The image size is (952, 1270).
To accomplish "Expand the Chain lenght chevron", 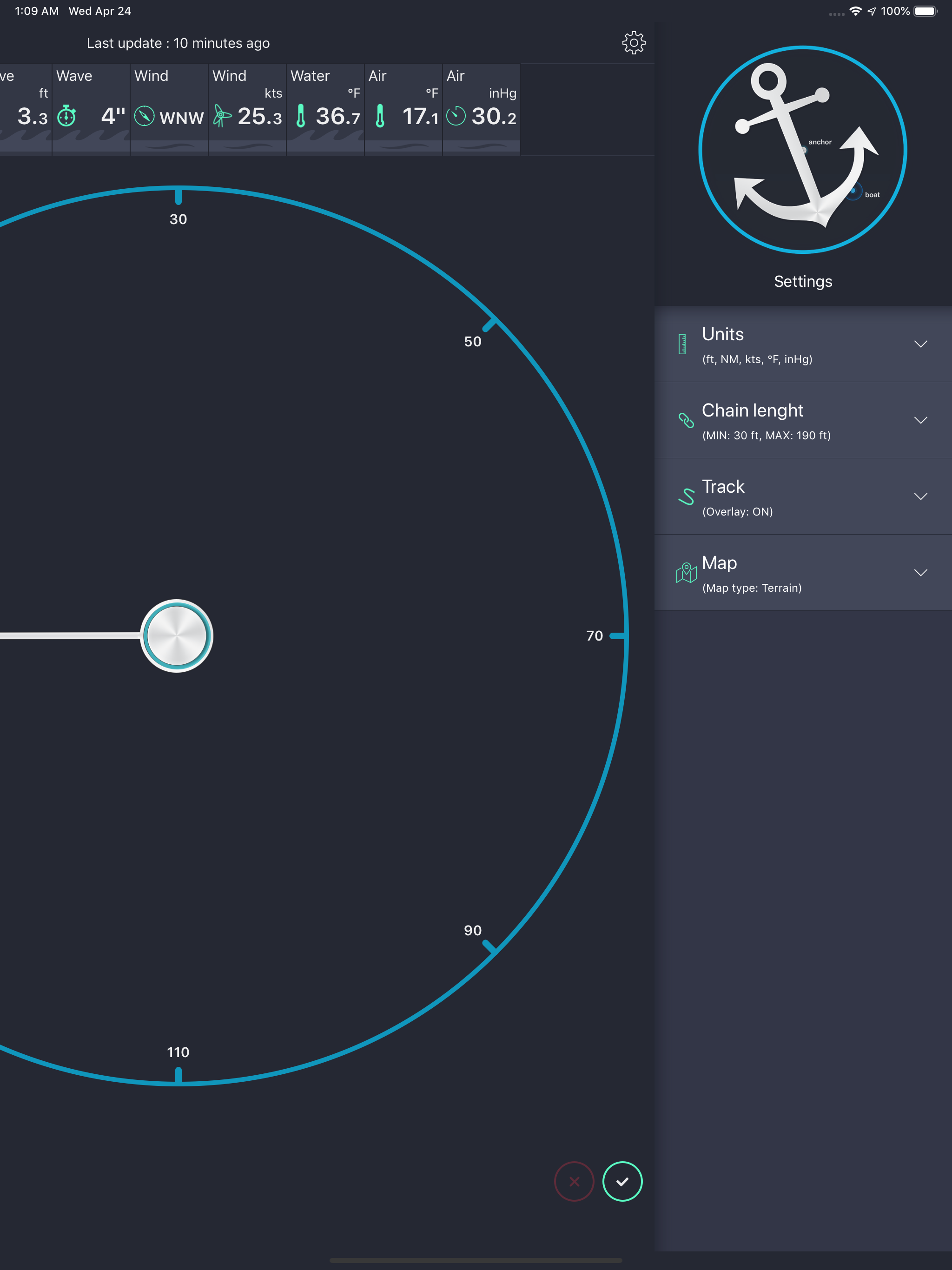I will click(920, 420).
